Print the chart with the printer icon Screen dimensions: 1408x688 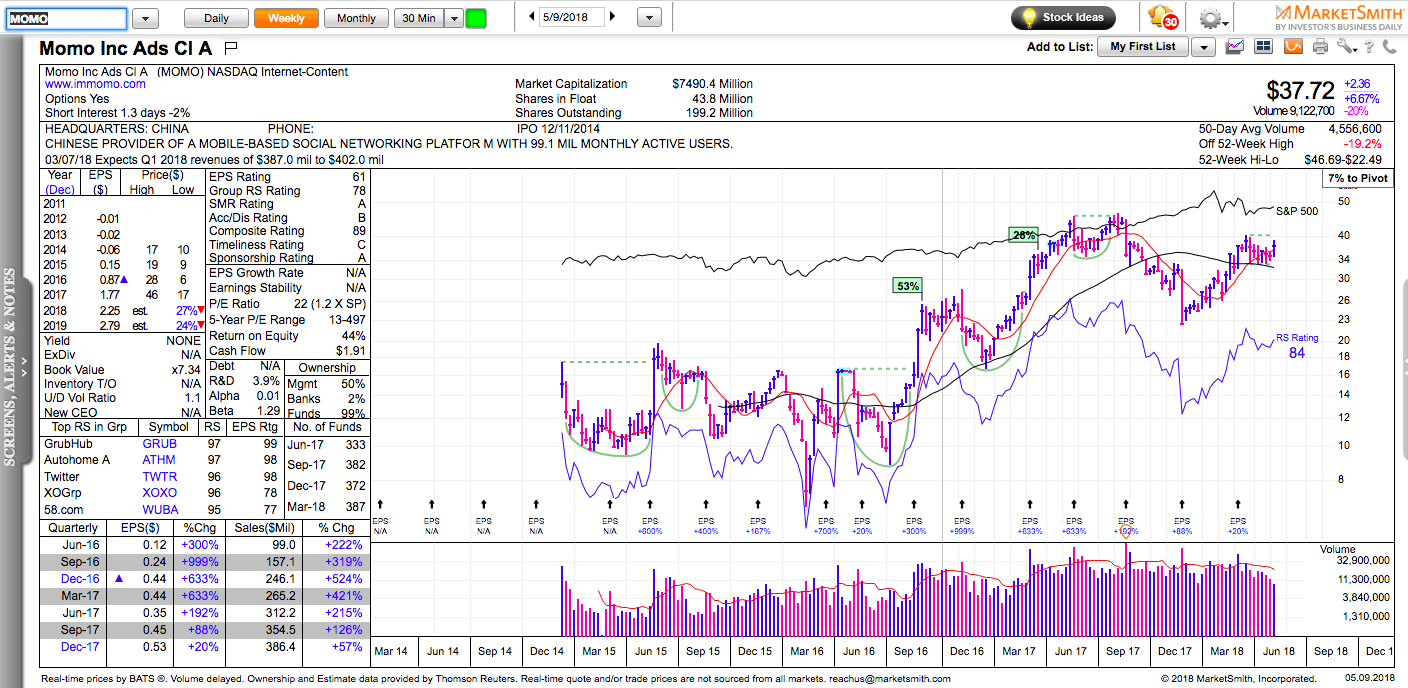(1320, 46)
